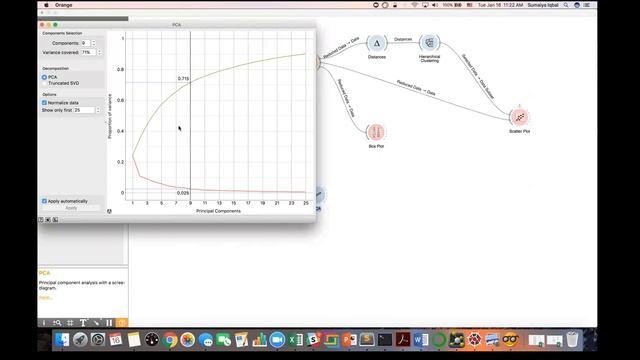Screen dimensions: 640x360
Task: Open Terminal from the Dock
Action: [x=384, y=340]
